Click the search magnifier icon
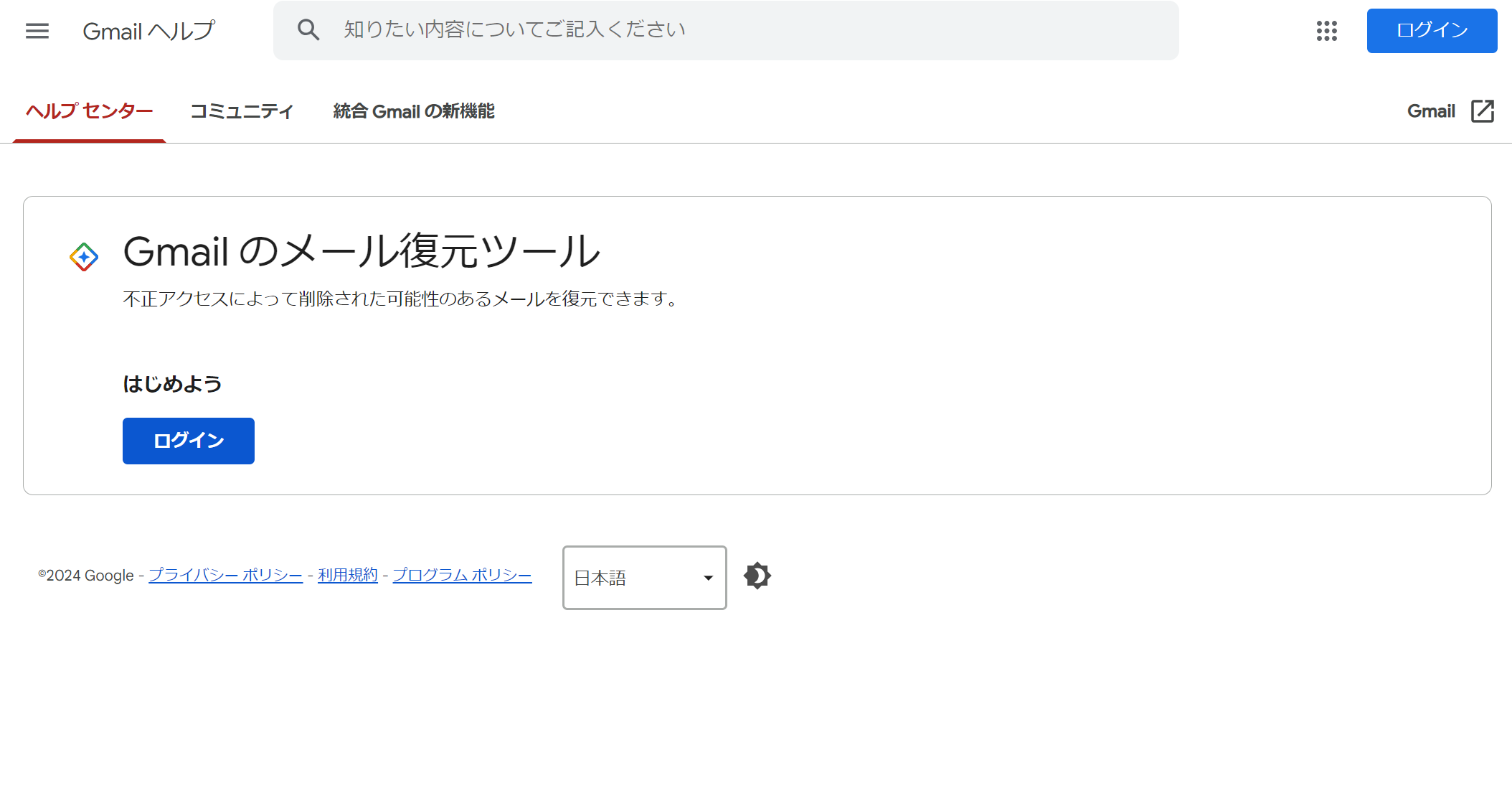 coord(308,29)
